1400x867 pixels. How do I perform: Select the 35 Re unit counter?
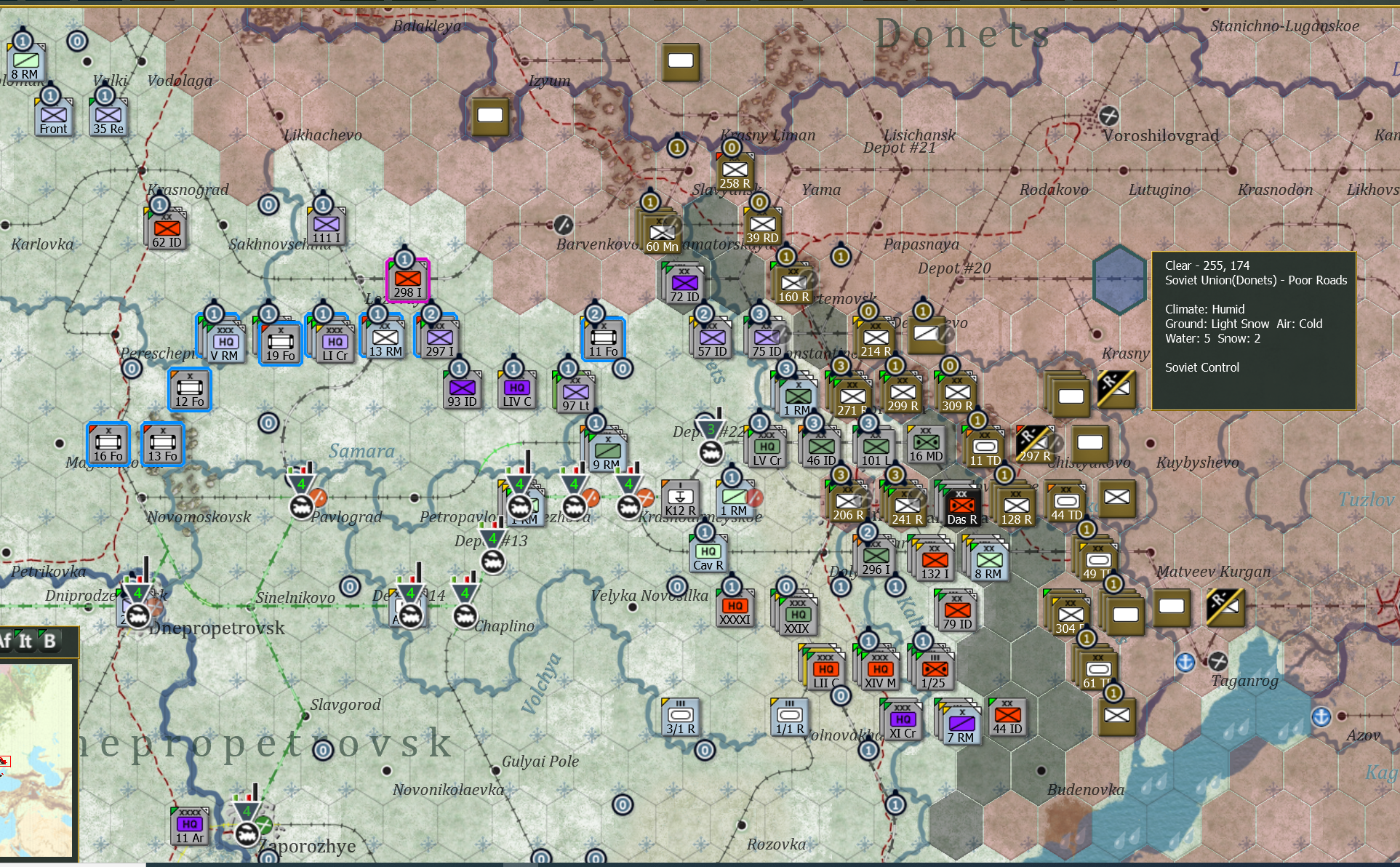pyautogui.click(x=108, y=117)
